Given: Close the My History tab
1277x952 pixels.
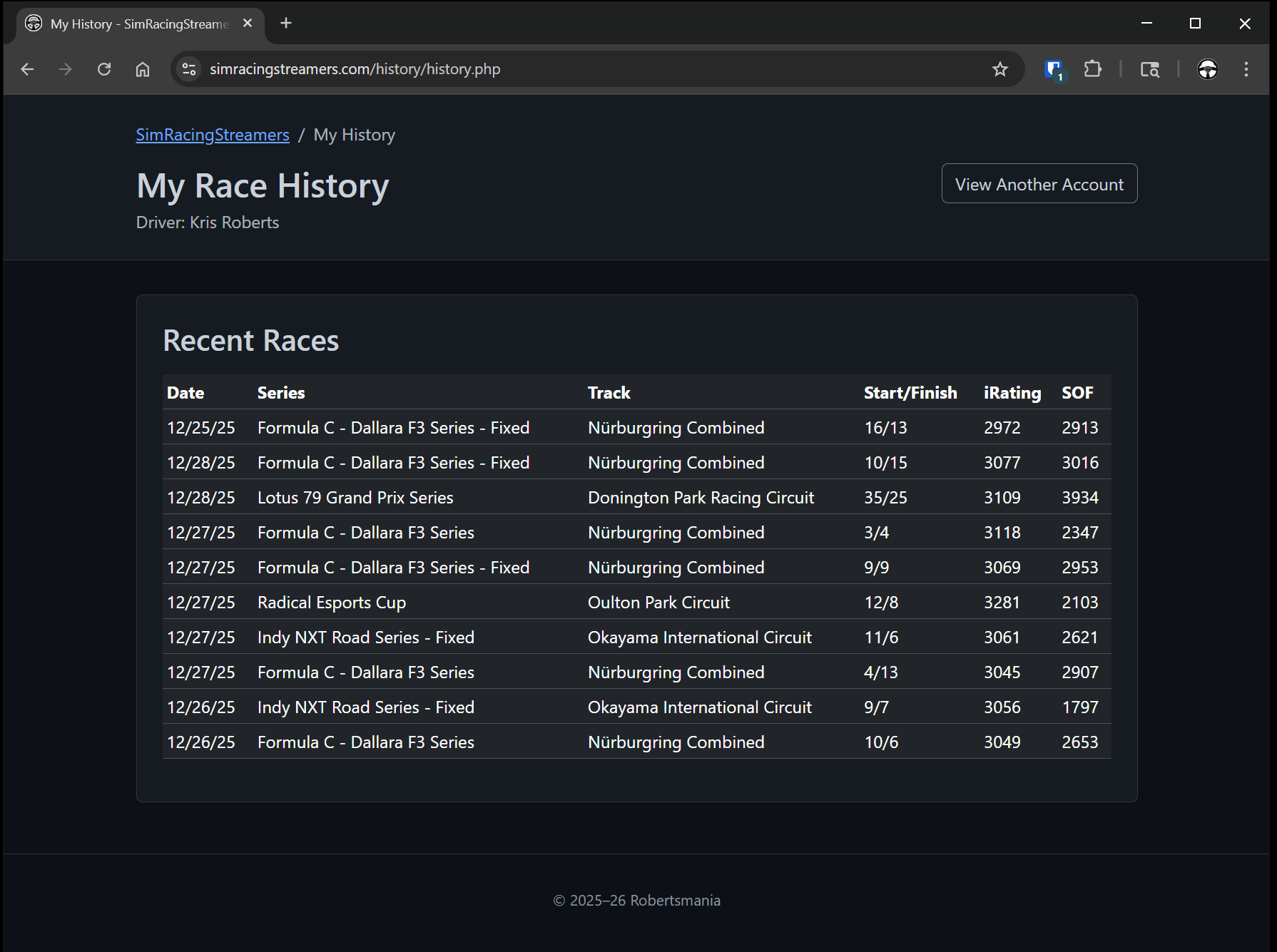Looking at the screenshot, I should 248,24.
